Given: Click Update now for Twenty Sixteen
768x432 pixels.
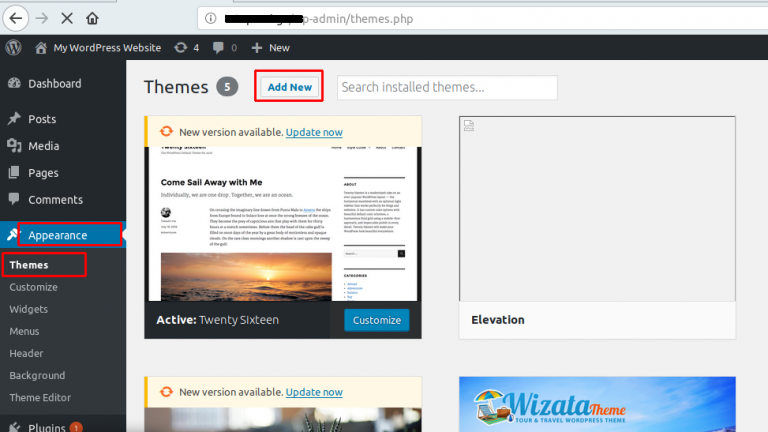Looking at the screenshot, I should [x=314, y=132].
